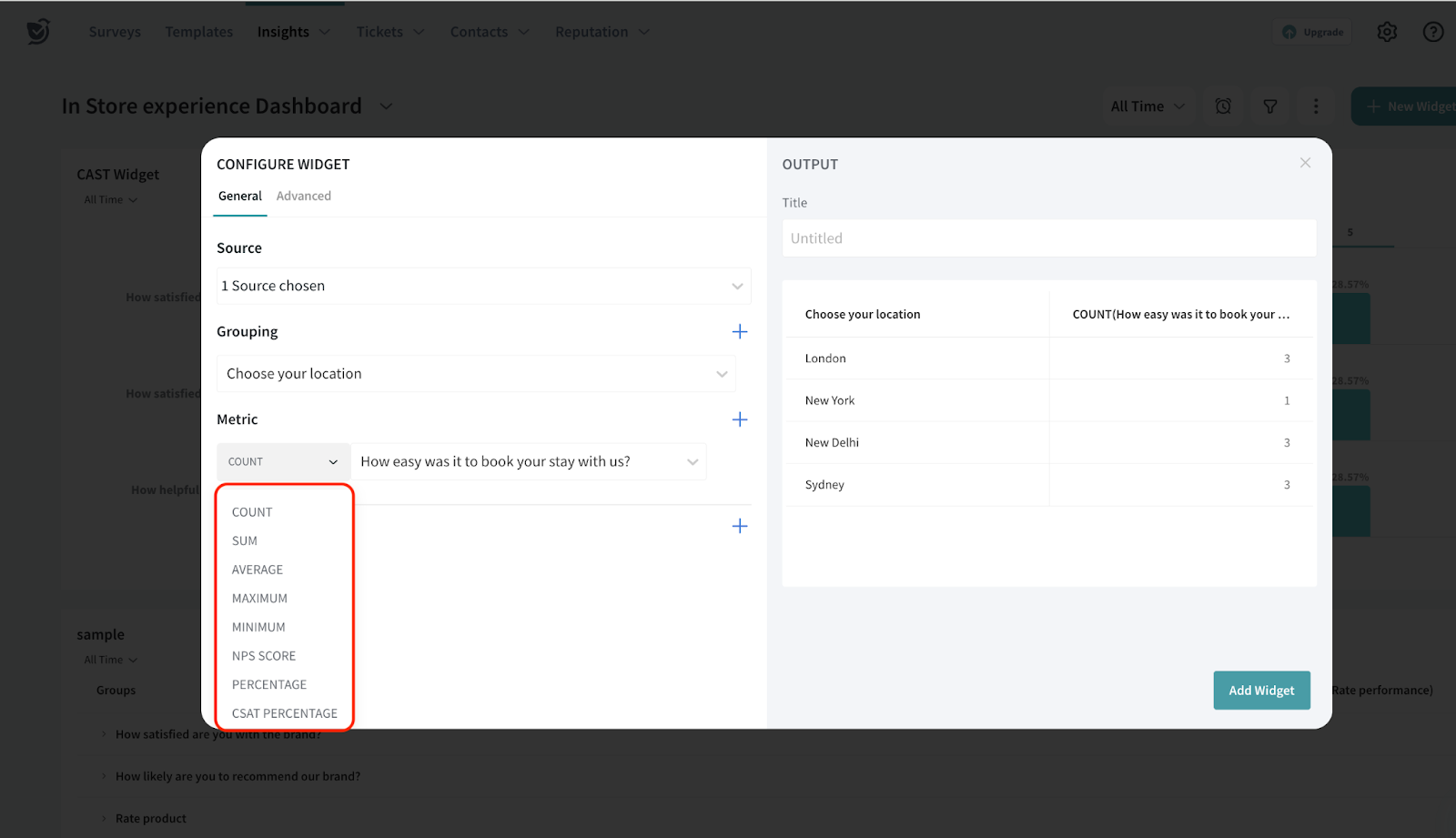Expand the Insights menu

coord(294,32)
